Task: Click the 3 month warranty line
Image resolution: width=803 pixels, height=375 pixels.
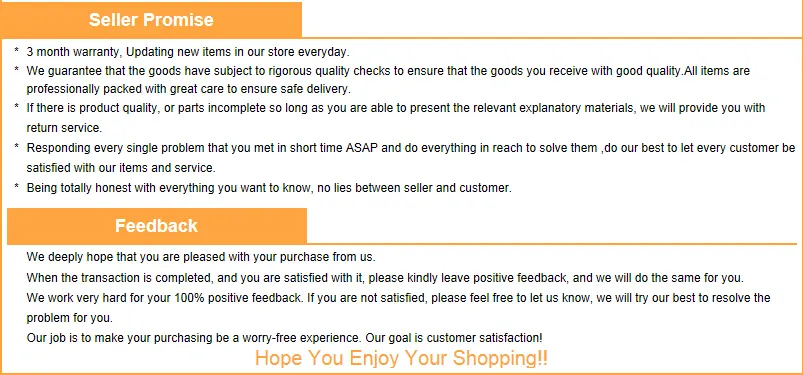Action: pyautogui.click(x=188, y=52)
